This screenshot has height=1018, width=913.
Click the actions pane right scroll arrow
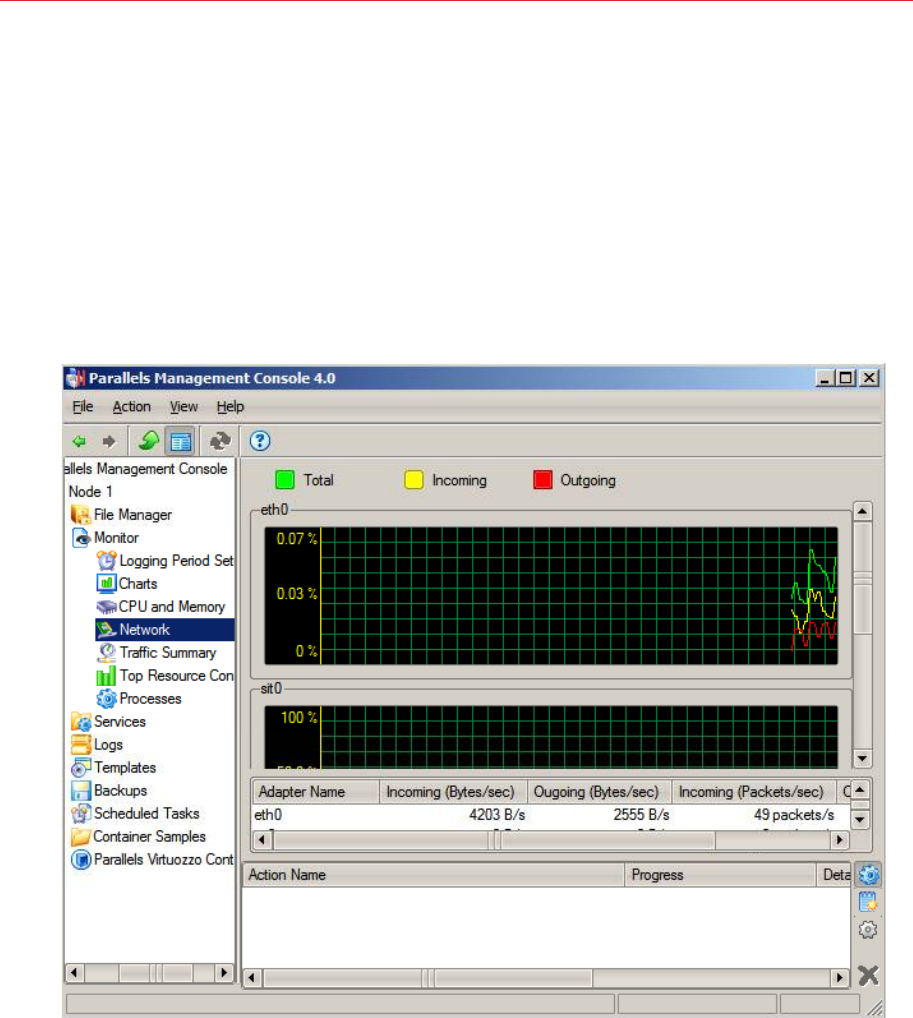(x=840, y=978)
